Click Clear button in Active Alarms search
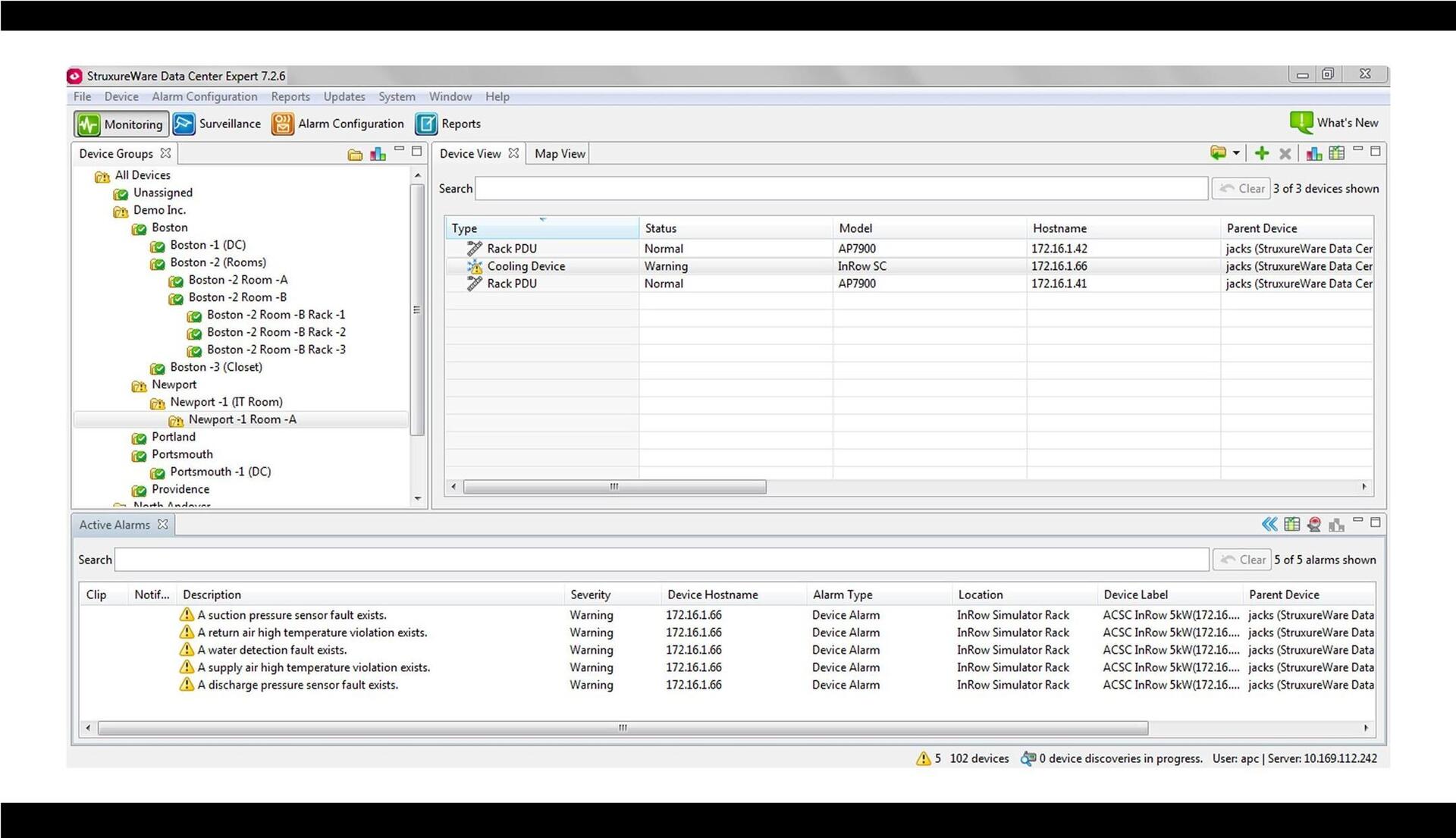 [x=1242, y=560]
